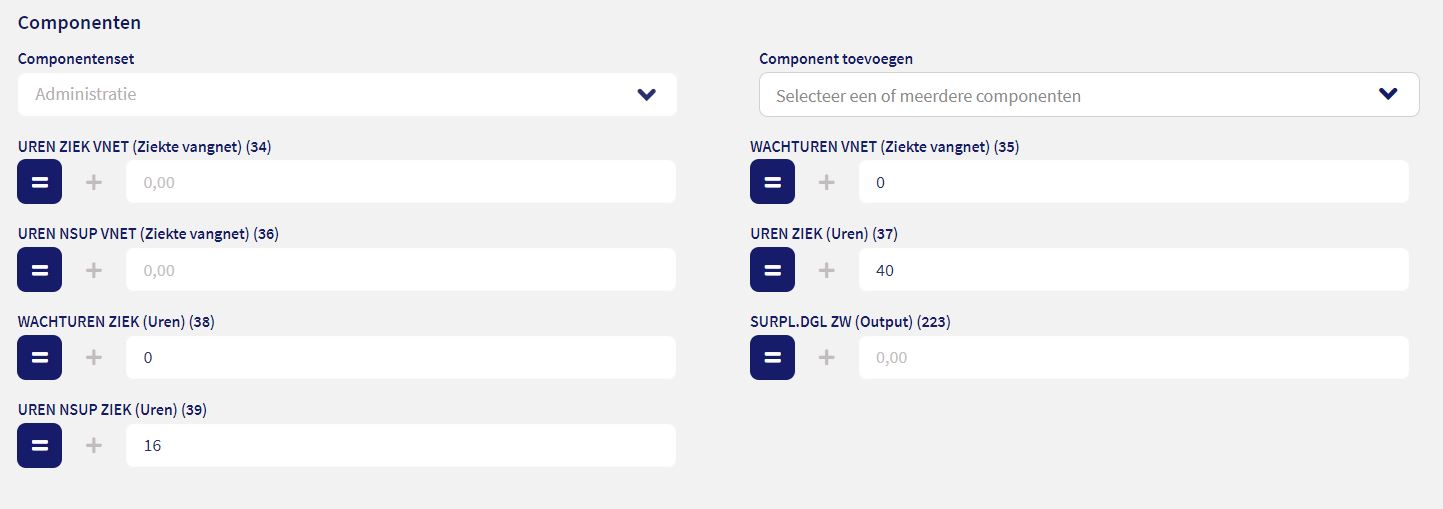Click plus icon for WACHTUREN VNET (35)
1443x509 pixels.
tap(827, 182)
